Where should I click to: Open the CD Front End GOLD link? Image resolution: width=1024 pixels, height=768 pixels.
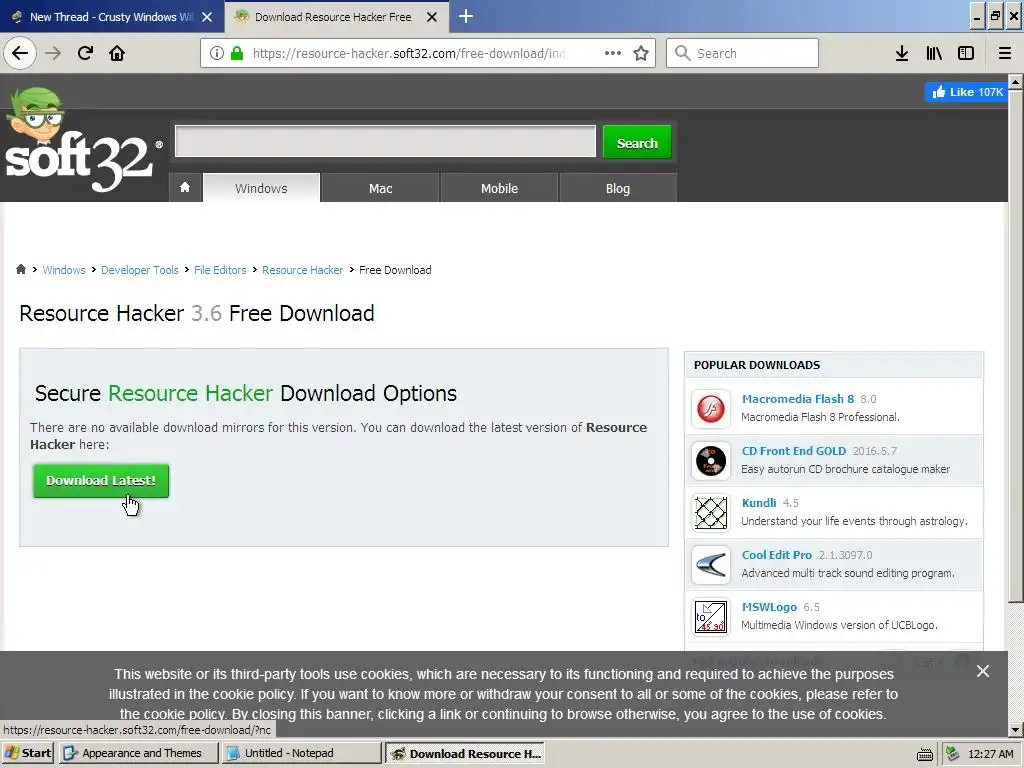pyautogui.click(x=794, y=451)
